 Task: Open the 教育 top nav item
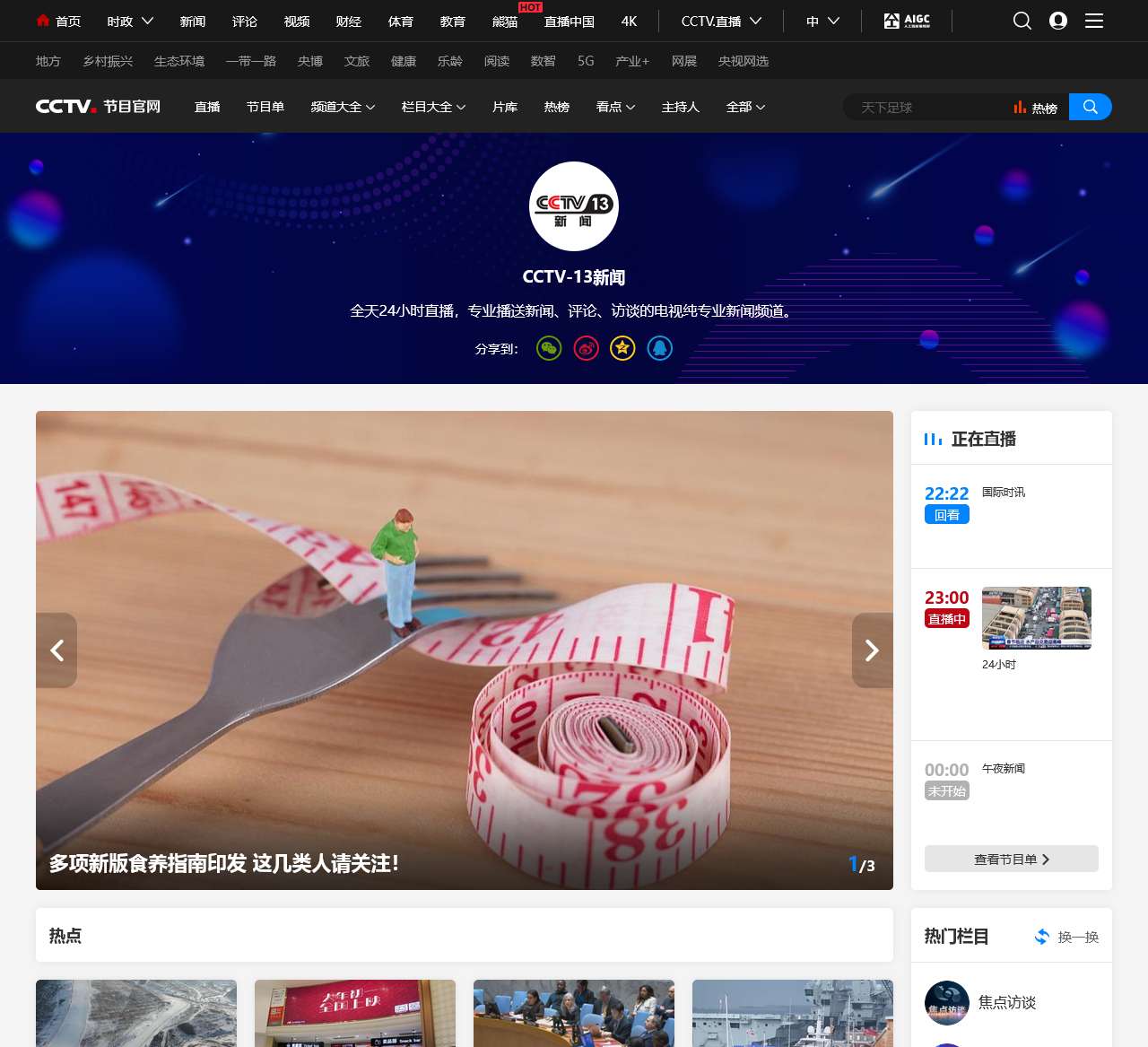click(453, 21)
